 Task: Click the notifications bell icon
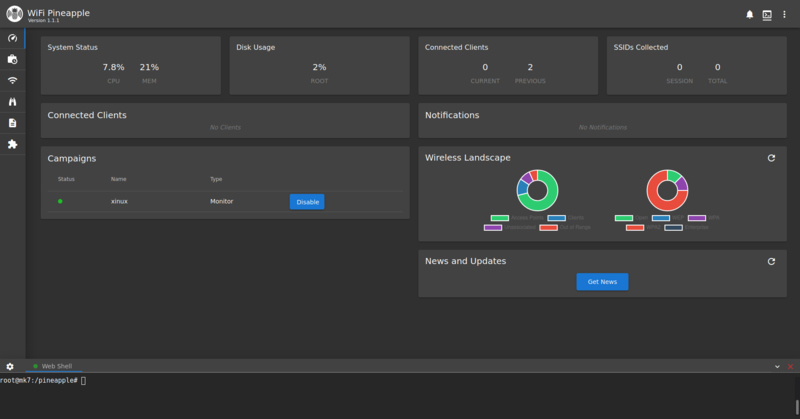750,14
